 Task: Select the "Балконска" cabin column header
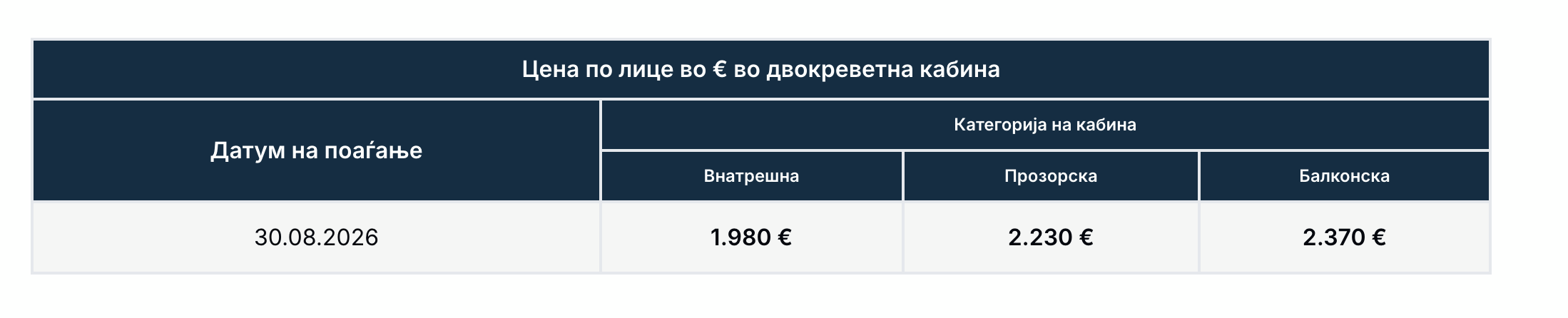point(1344,176)
